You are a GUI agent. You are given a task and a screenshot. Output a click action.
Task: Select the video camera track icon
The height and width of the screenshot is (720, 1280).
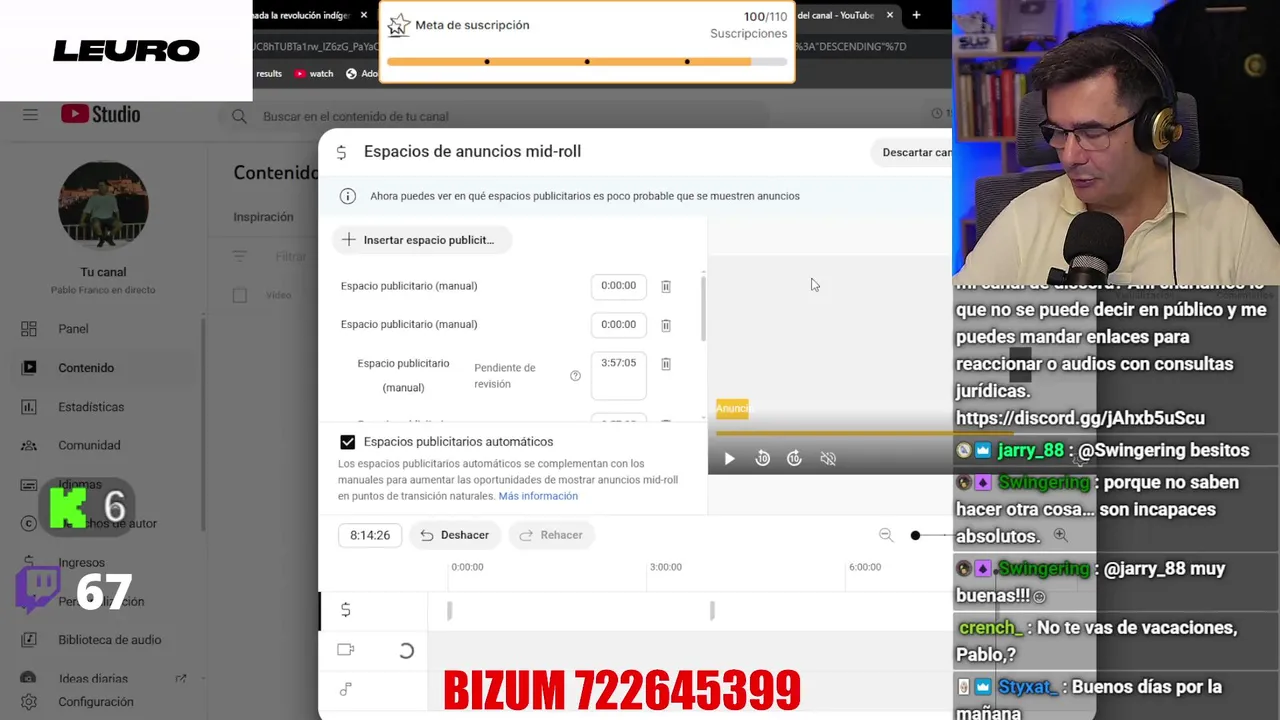click(345, 650)
